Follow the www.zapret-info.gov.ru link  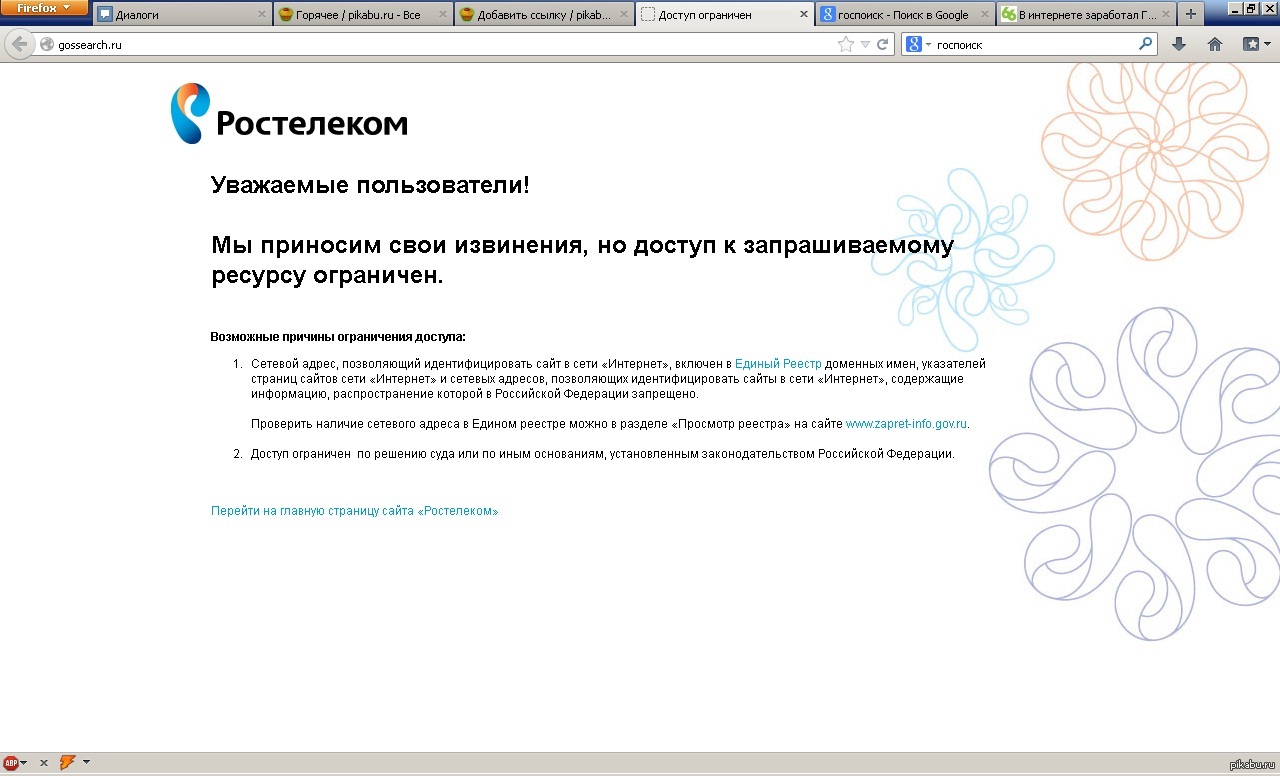tap(906, 424)
